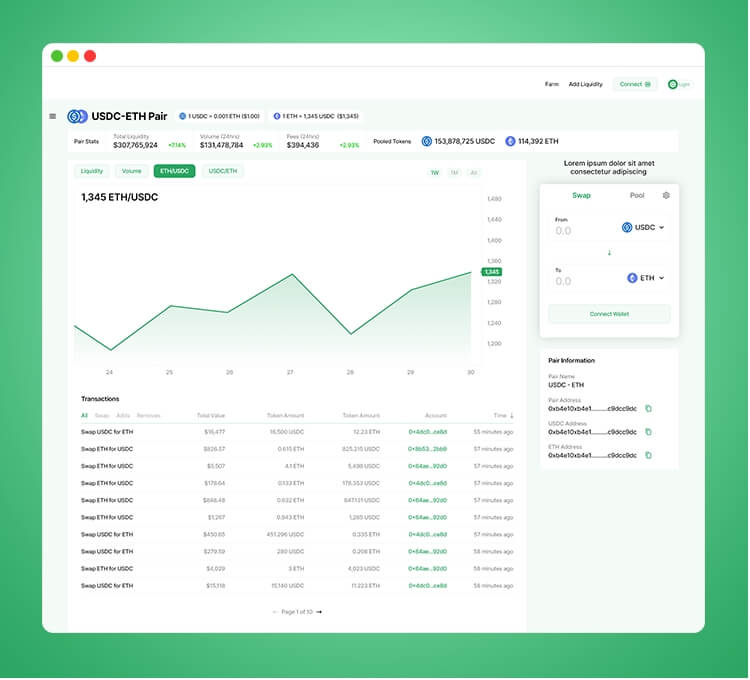Filter transactions by Removes
This screenshot has height=680, width=750.
click(149, 416)
